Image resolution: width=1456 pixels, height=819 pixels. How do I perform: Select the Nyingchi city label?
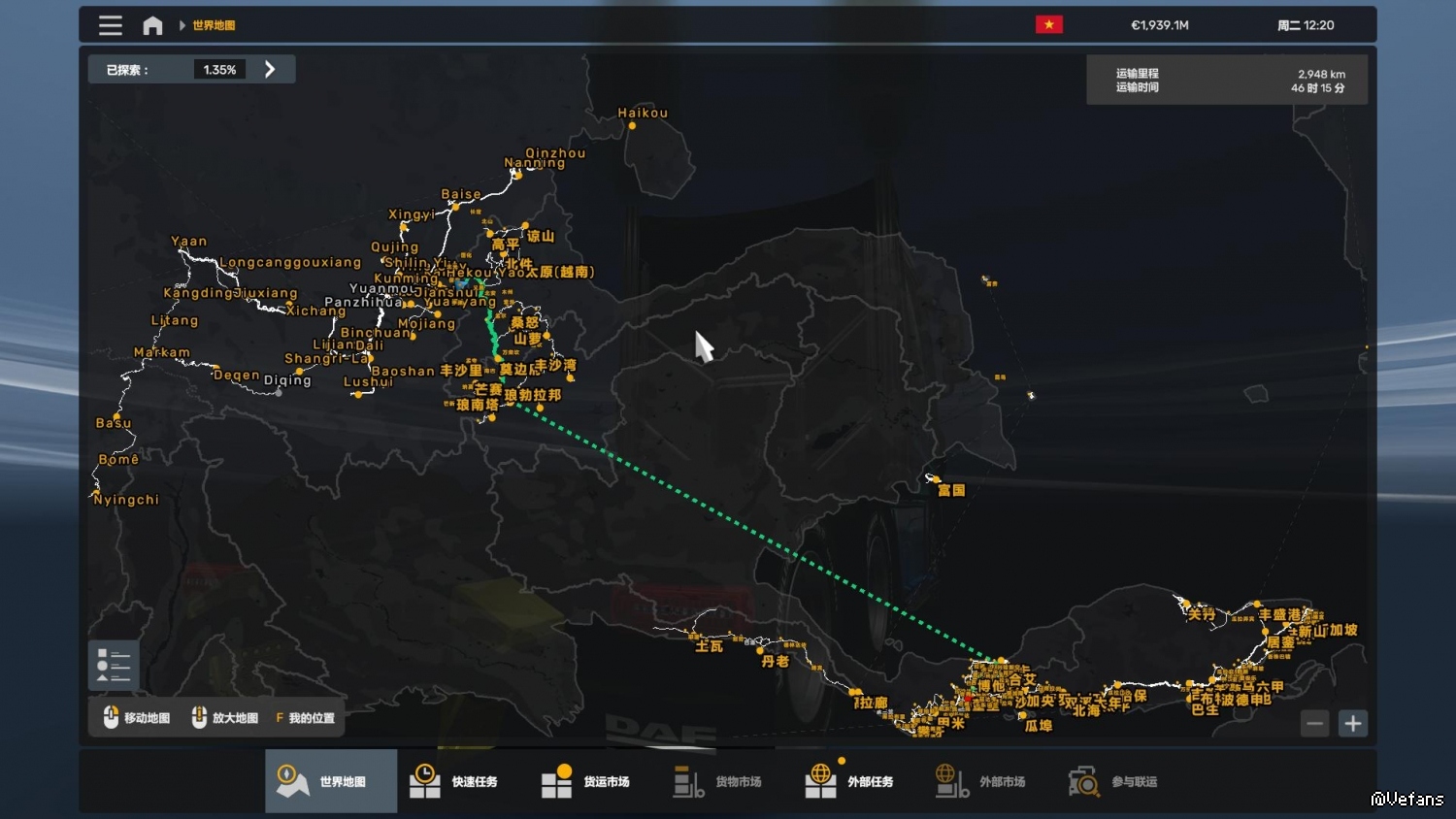point(126,500)
